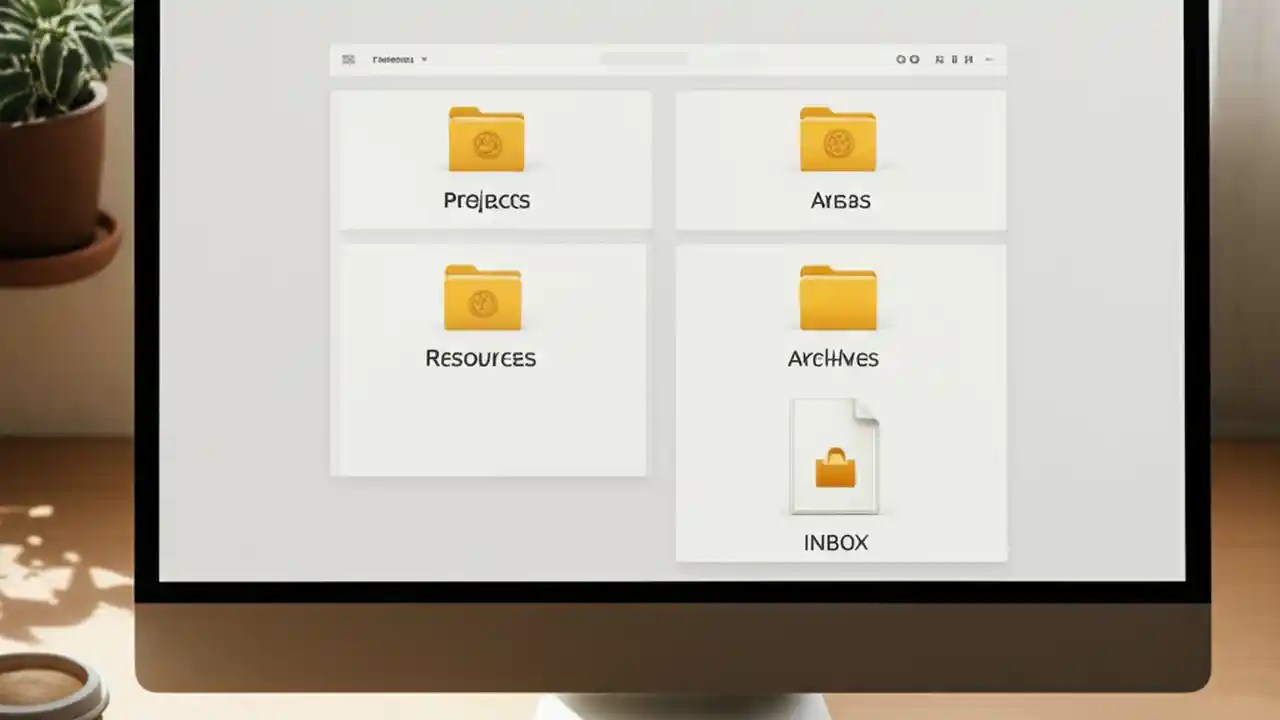
Task: Open the Inbox document icon
Action: tap(836, 455)
